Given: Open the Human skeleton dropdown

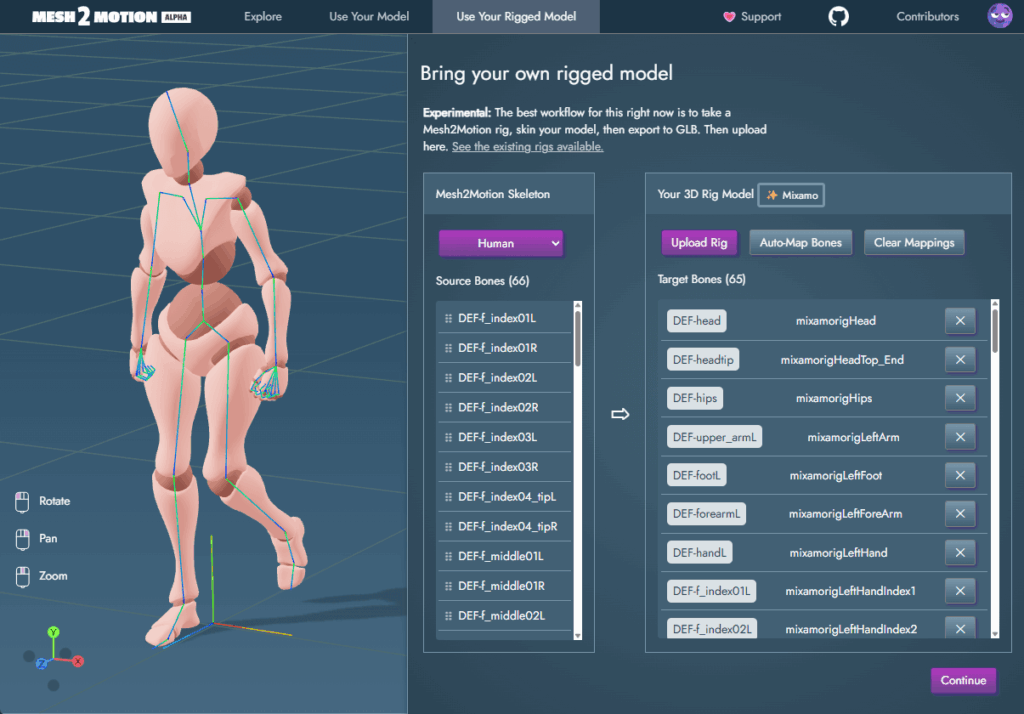Looking at the screenshot, I should click(501, 243).
